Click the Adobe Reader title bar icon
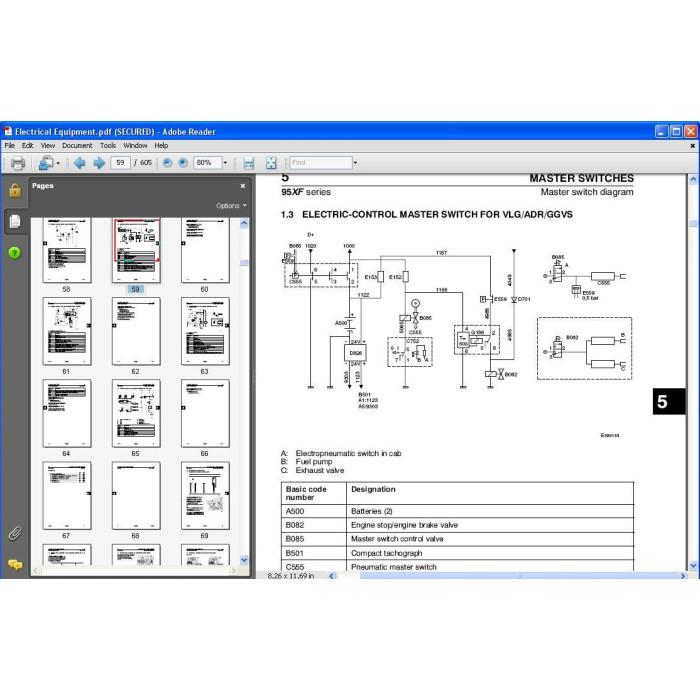This screenshot has height=700, width=700. pos(8,131)
